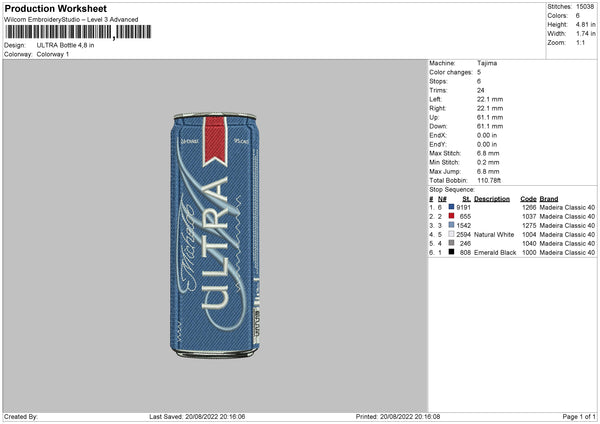Click the Max Stitch value '6.8 mm'
The width and height of the screenshot is (600, 424).
(x=488, y=153)
